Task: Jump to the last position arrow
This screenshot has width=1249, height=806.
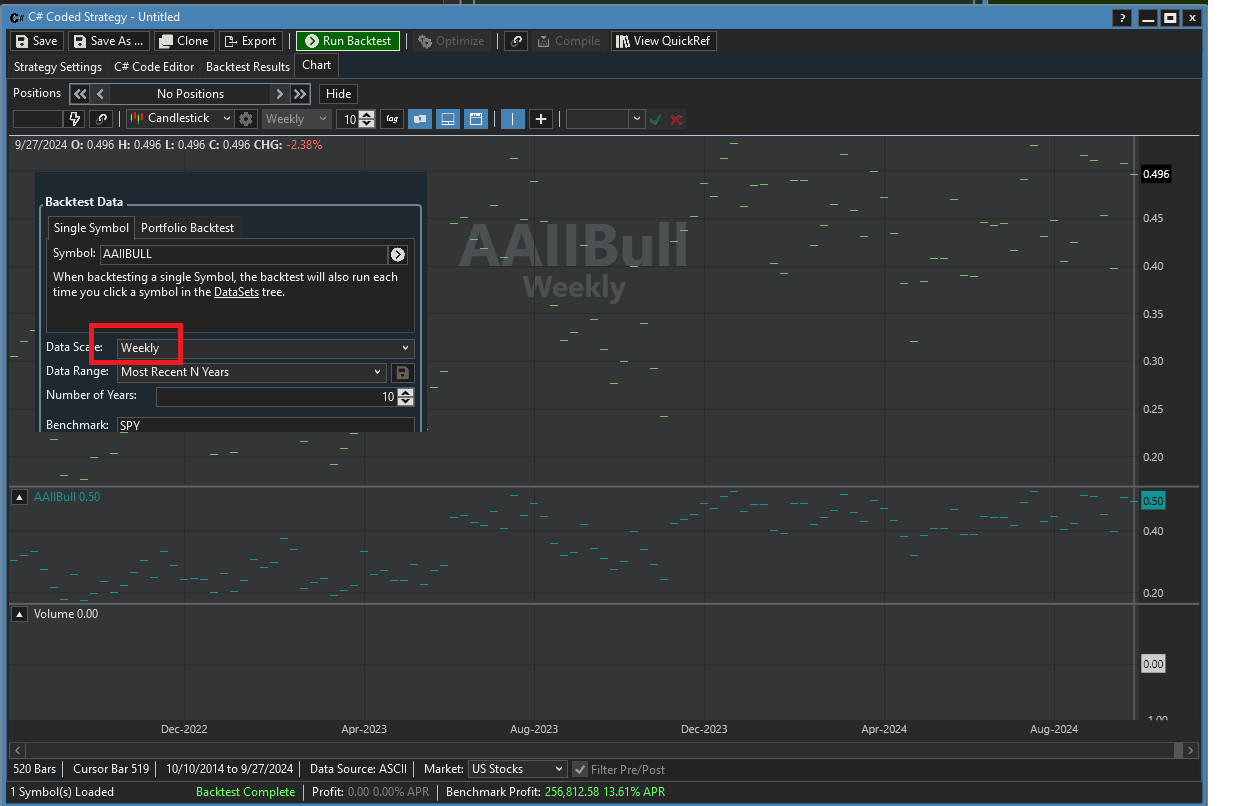Action: (300, 94)
